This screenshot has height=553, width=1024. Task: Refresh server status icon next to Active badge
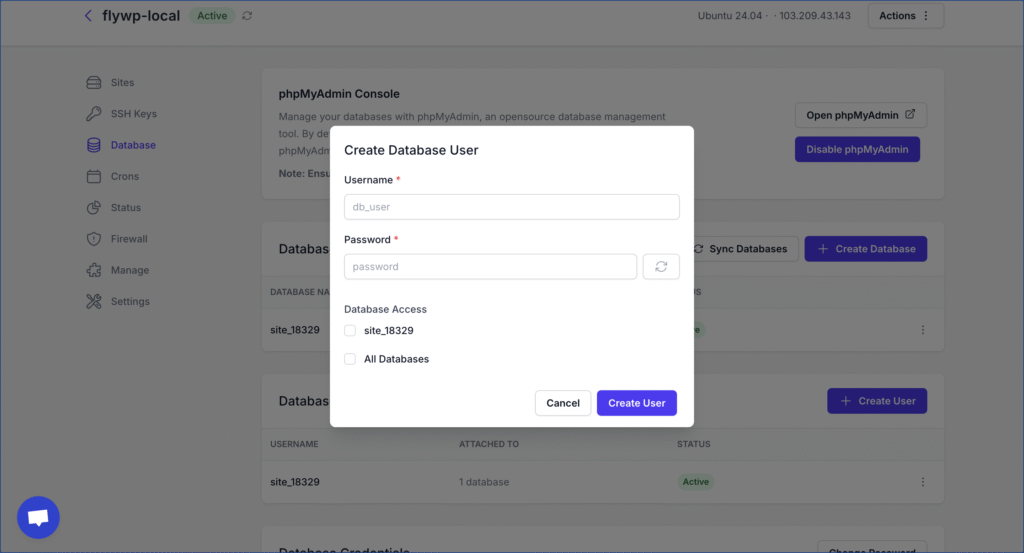point(247,16)
